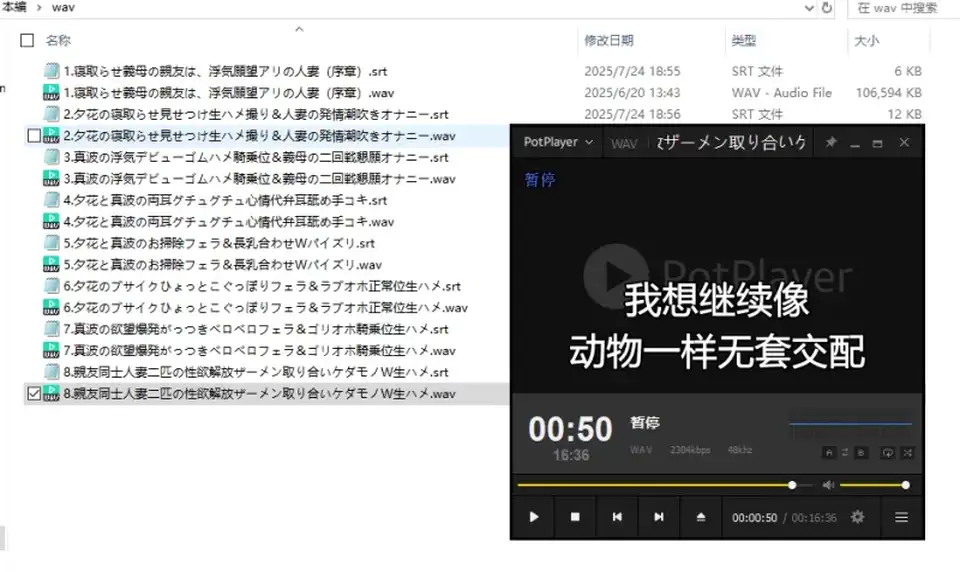The image size is (960, 572).
Task: Click the 2304kbps bitrate label
Action: click(x=690, y=450)
